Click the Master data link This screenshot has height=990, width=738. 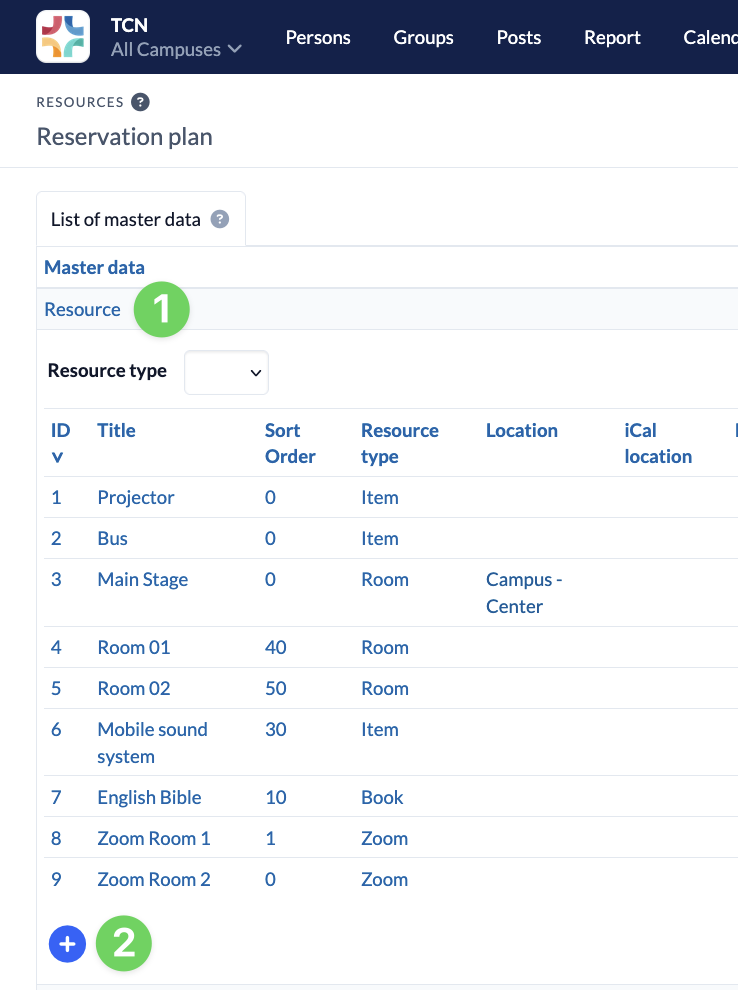coord(95,267)
